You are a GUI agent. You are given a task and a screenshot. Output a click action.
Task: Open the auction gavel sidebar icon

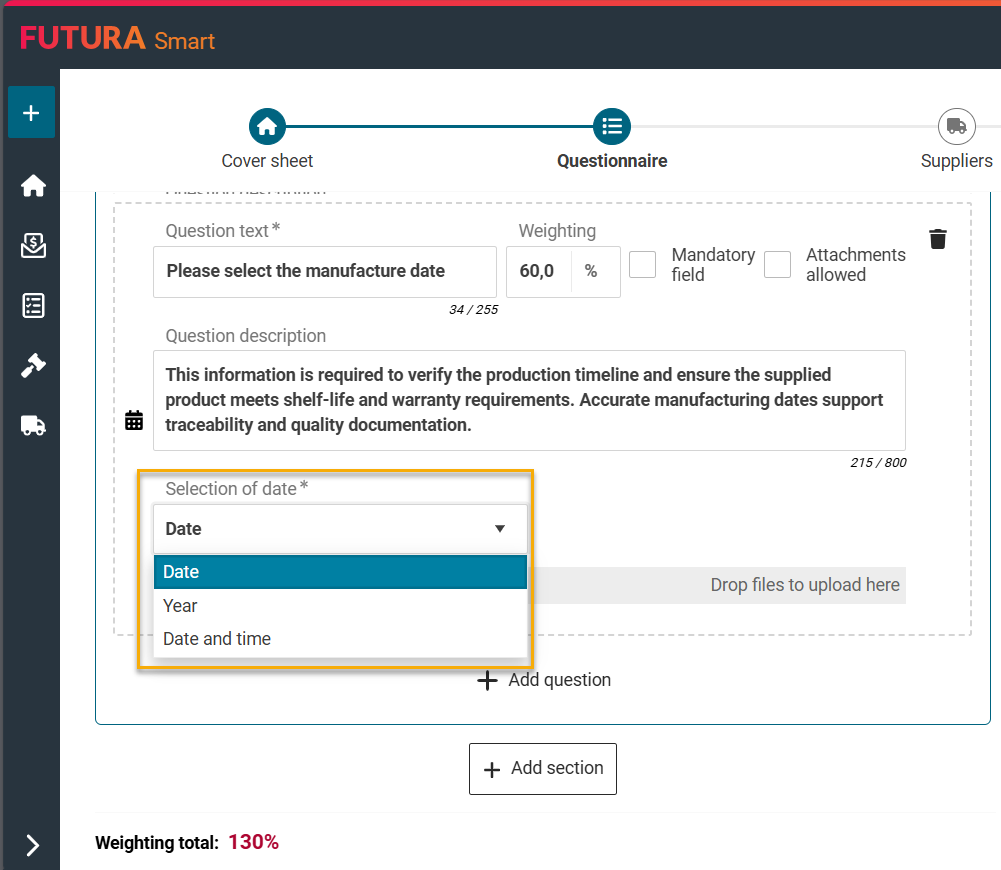tap(33, 366)
